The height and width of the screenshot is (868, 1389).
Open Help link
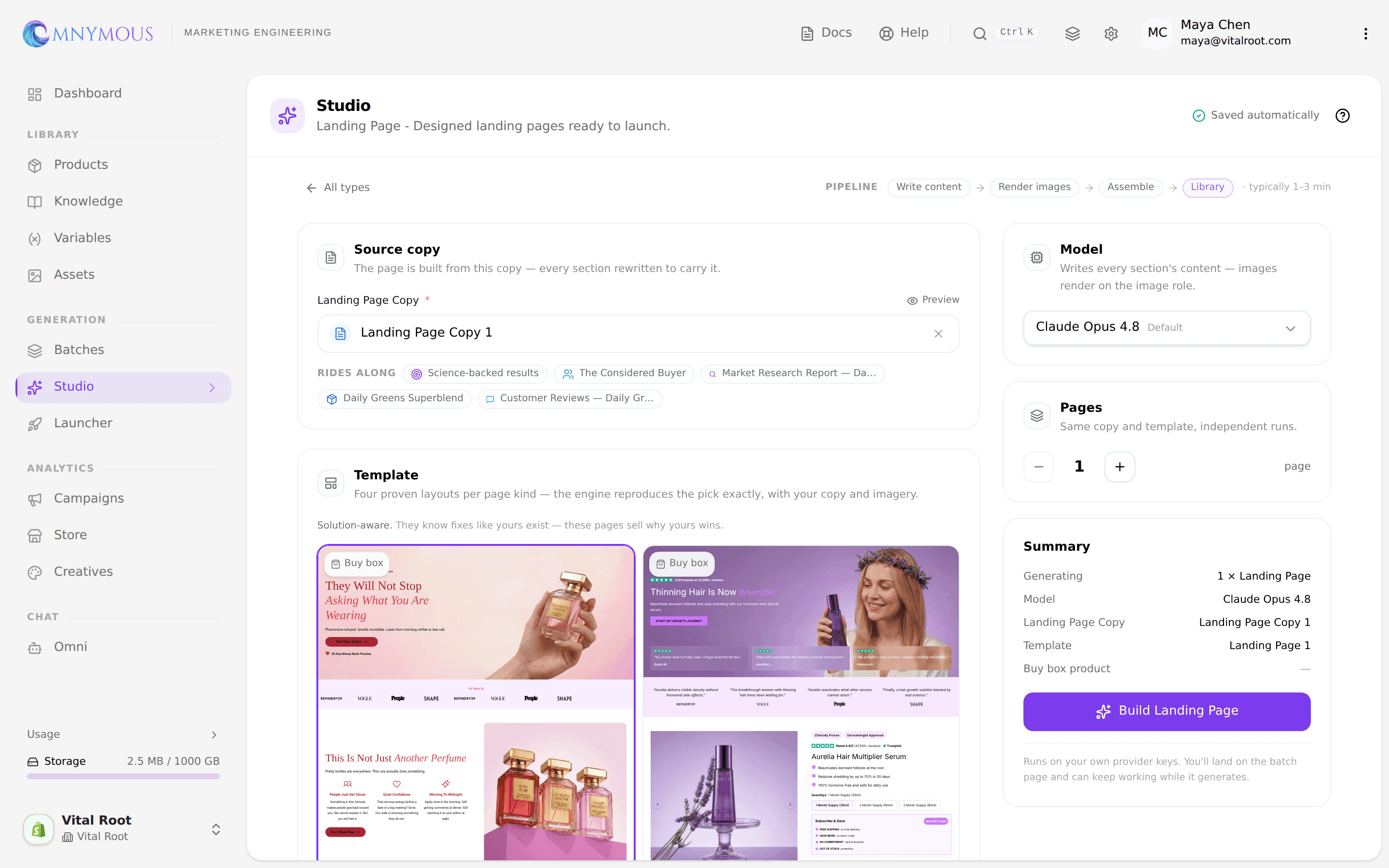(x=904, y=33)
